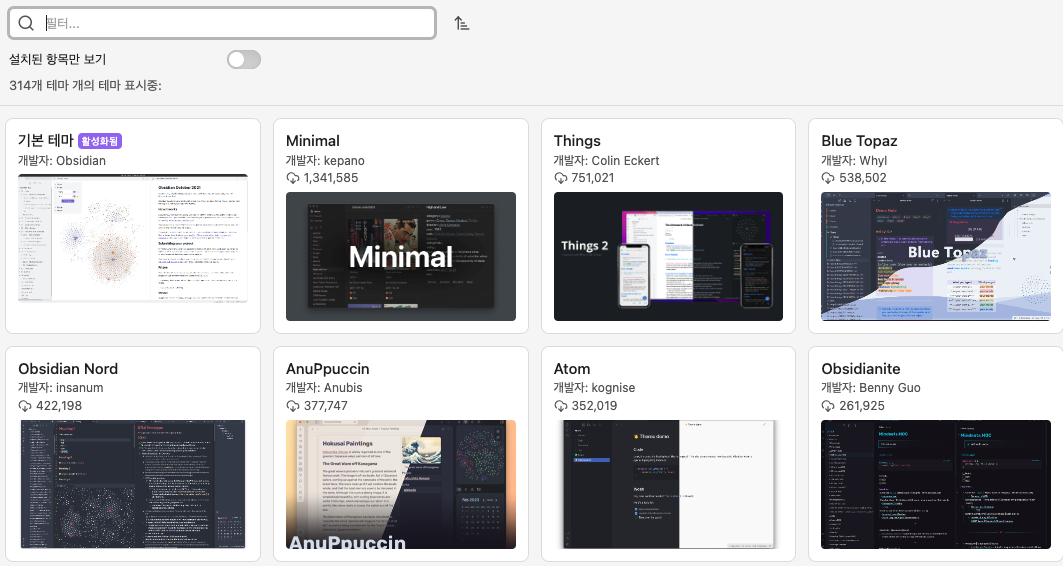
Task: Click the download icon beside 352,019
Action: click(x=561, y=406)
